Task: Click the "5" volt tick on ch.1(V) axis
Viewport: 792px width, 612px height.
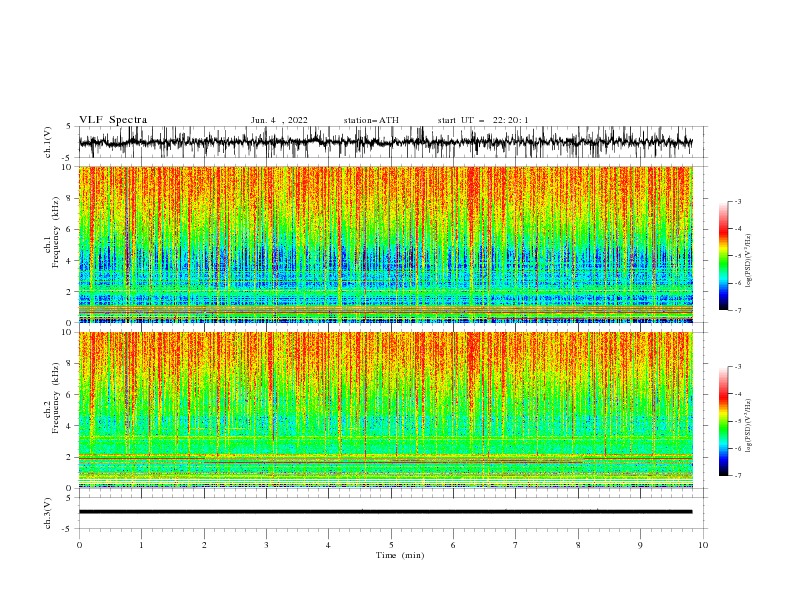Action: pos(69,126)
